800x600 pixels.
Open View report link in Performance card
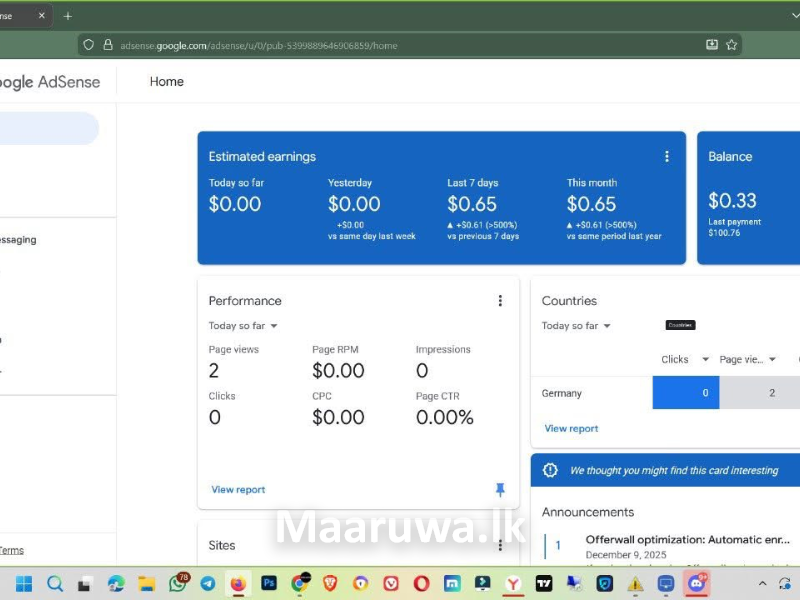tap(238, 490)
